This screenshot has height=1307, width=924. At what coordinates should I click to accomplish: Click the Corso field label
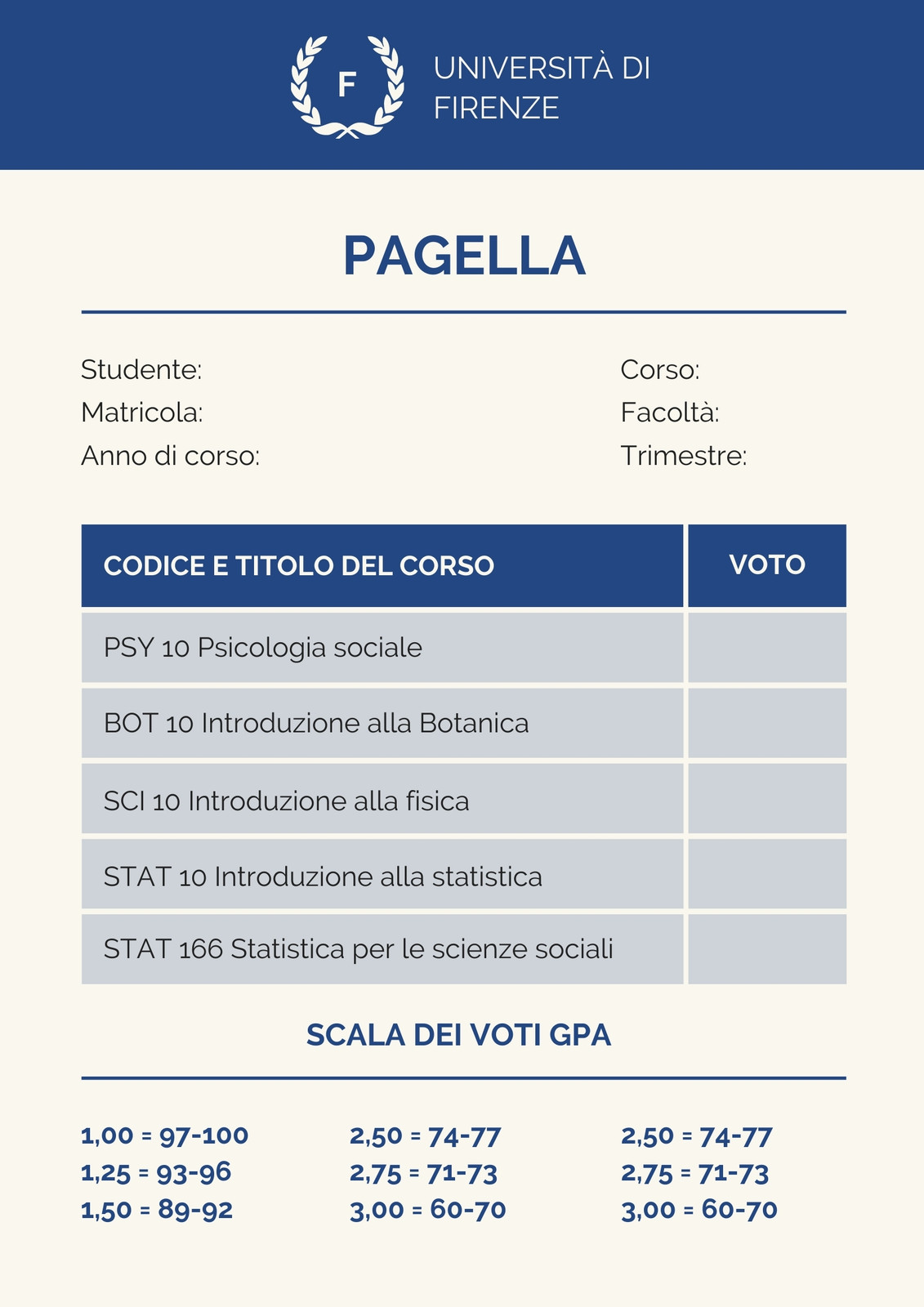[x=660, y=370]
